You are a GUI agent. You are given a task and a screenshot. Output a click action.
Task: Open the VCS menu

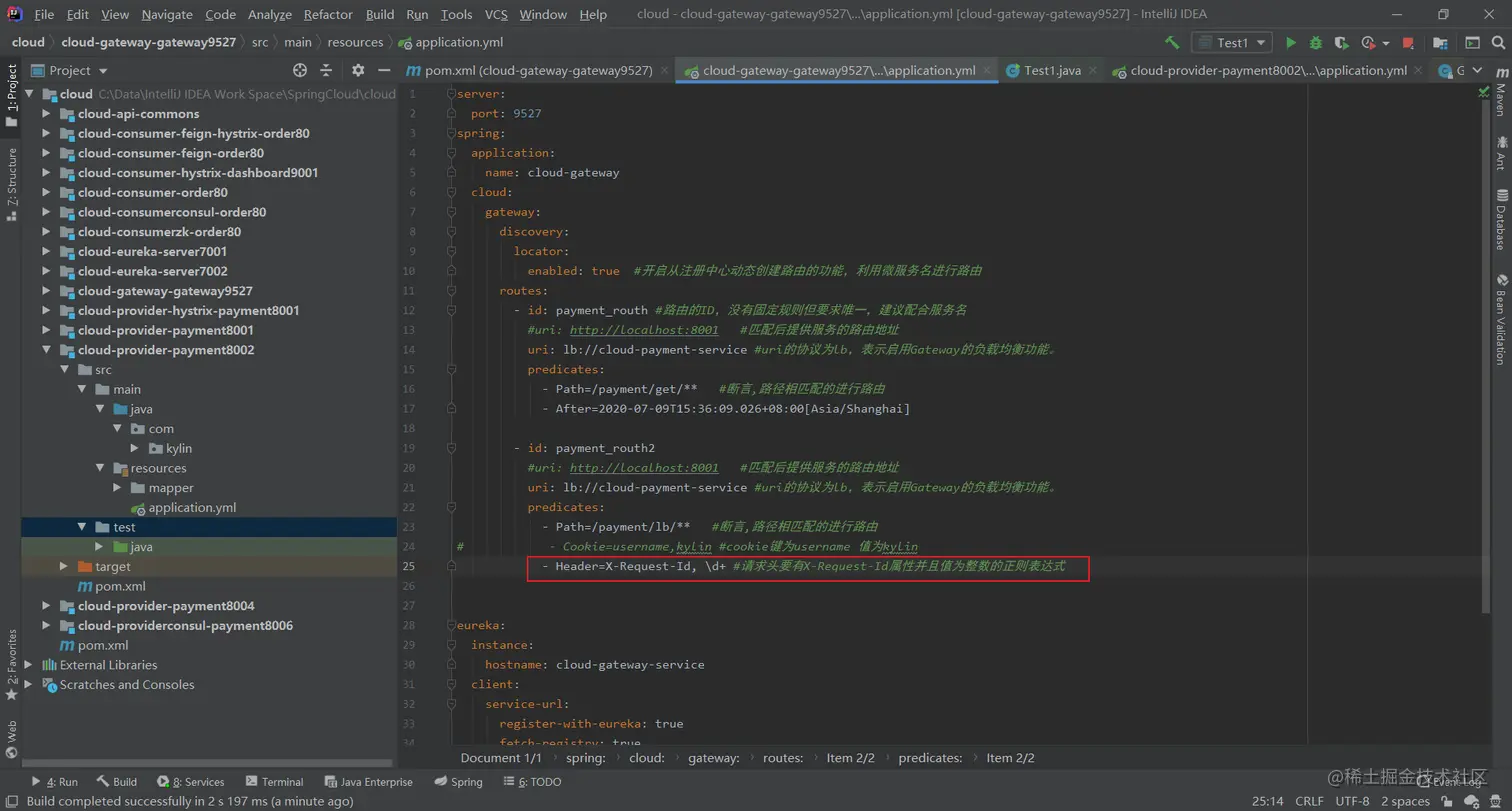click(x=496, y=15)
